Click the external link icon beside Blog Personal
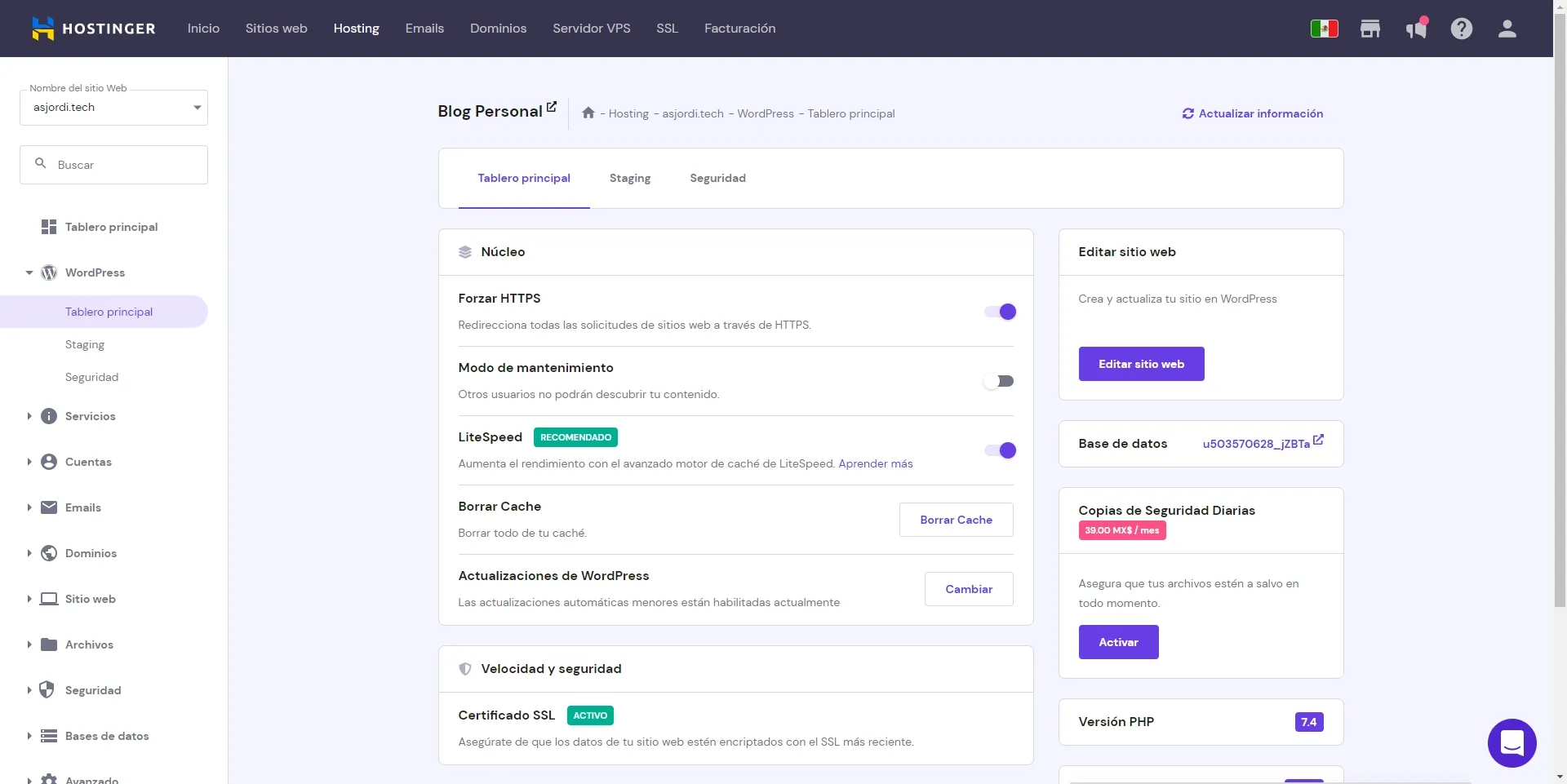 pos(552,107)
